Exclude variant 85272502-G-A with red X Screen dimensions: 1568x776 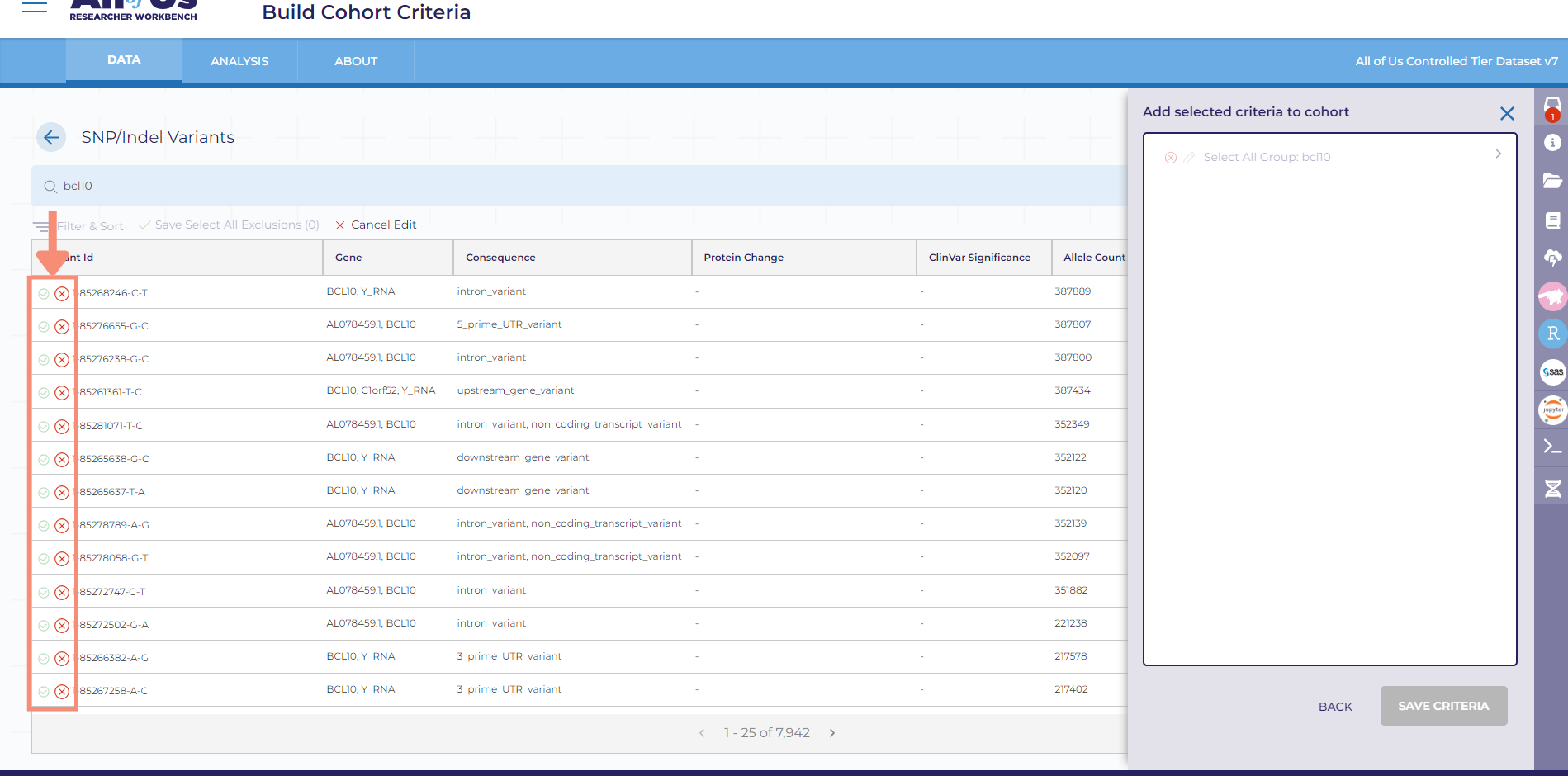click(62, 626)
